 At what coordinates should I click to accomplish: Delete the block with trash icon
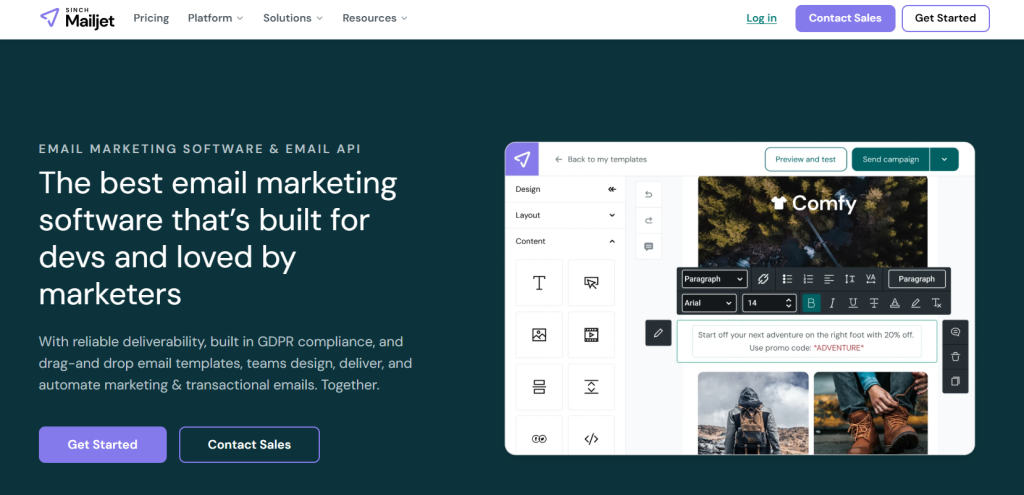(955, 357)
